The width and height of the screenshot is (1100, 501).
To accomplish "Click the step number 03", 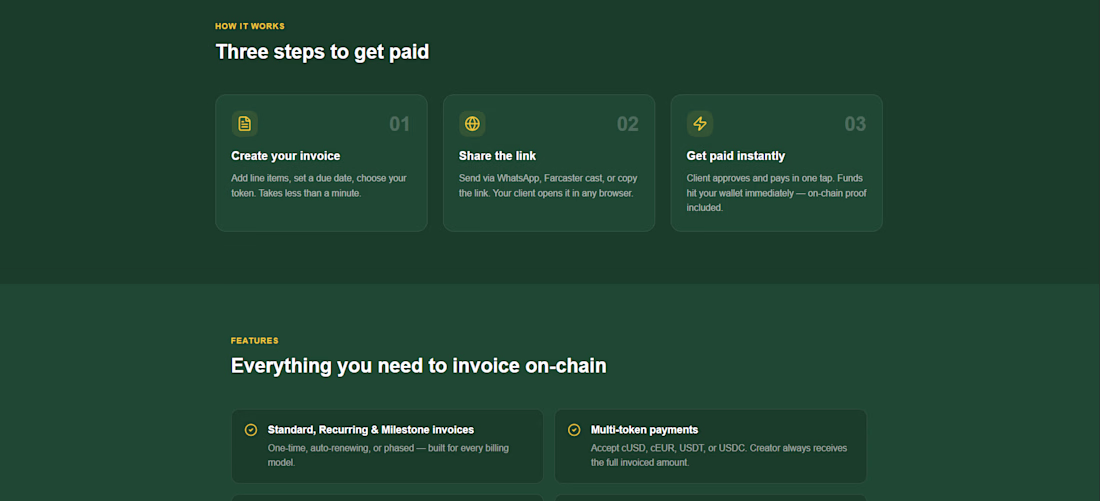I will (855, 124).
